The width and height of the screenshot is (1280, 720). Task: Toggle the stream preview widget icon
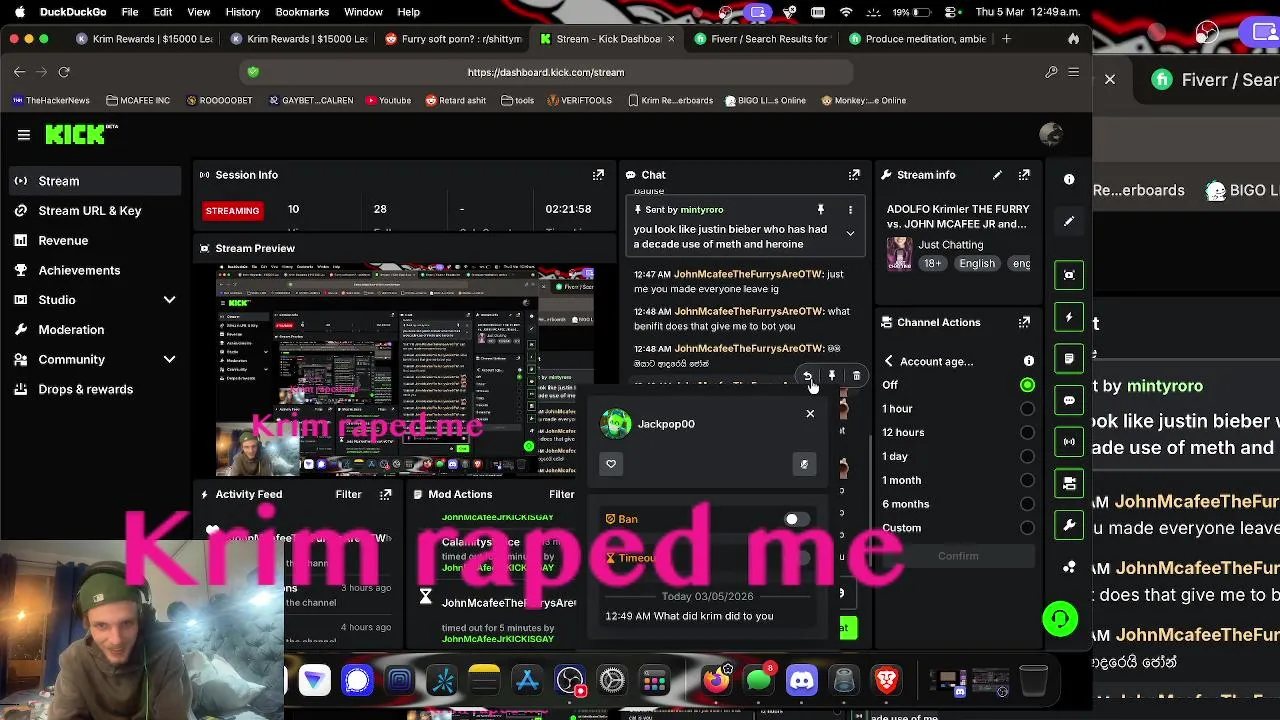1069,275
